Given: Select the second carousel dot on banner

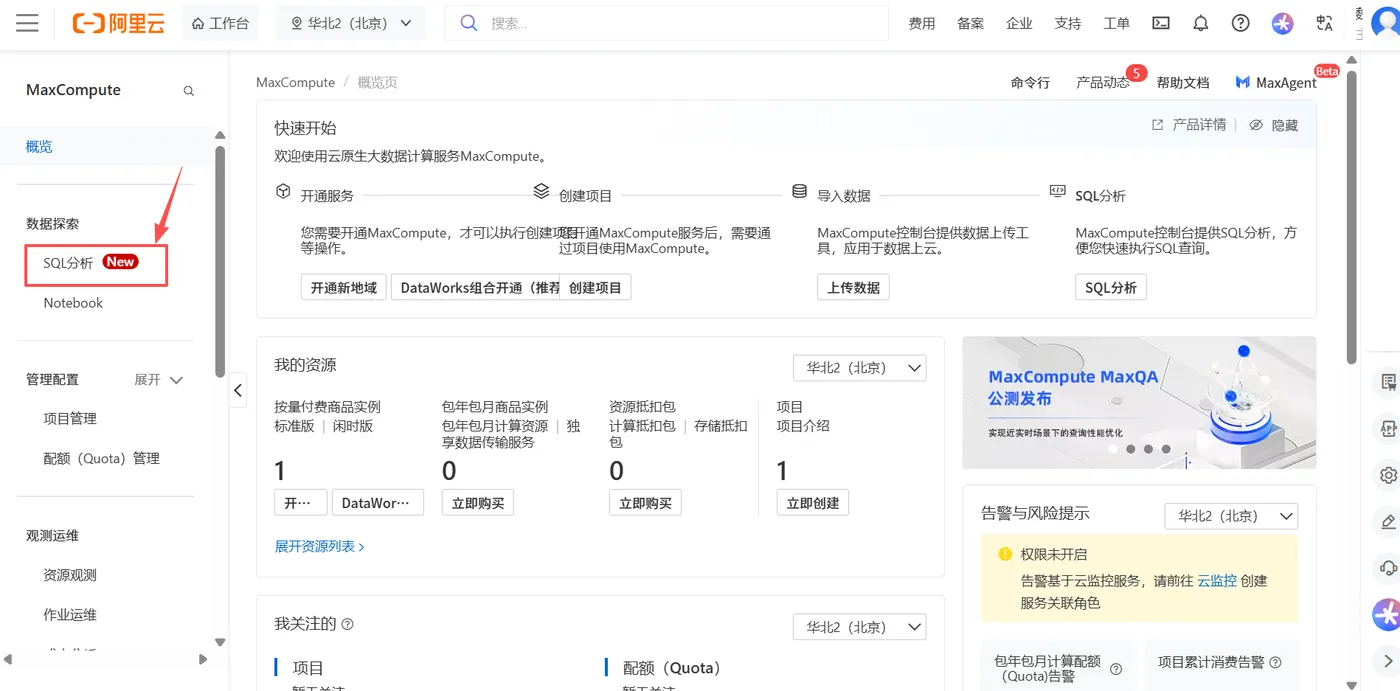Looking at the screenshot, I should point(1131,449).
